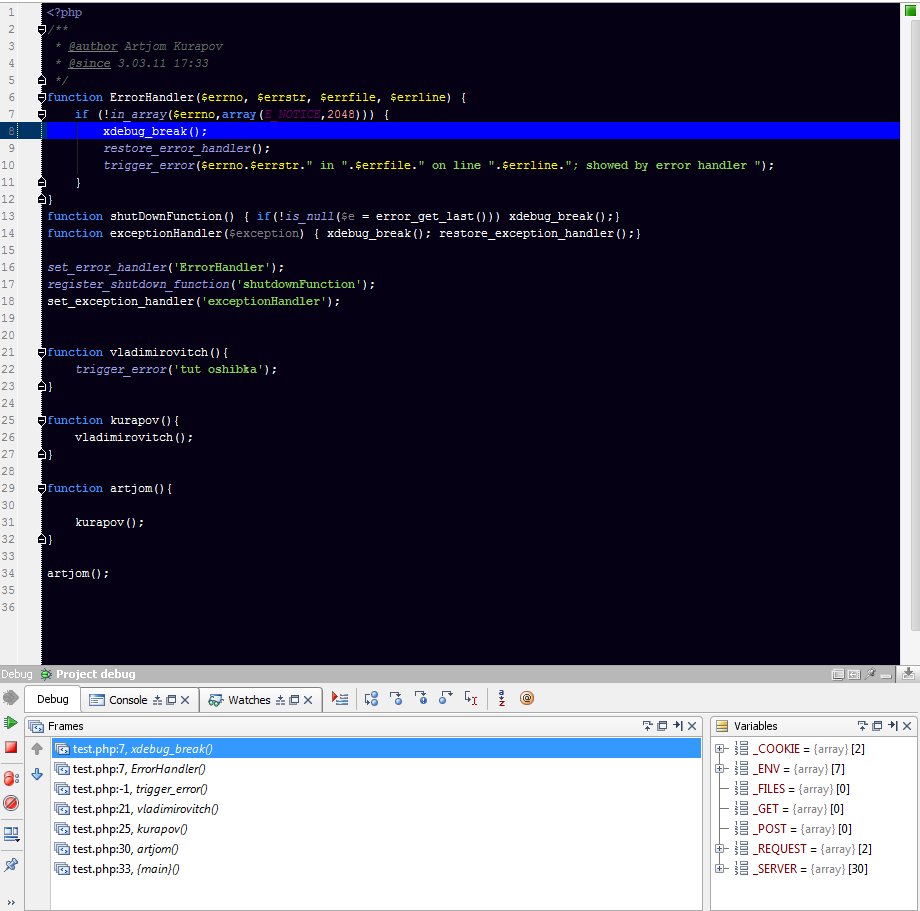Close the Frames panel

point(693,726)
